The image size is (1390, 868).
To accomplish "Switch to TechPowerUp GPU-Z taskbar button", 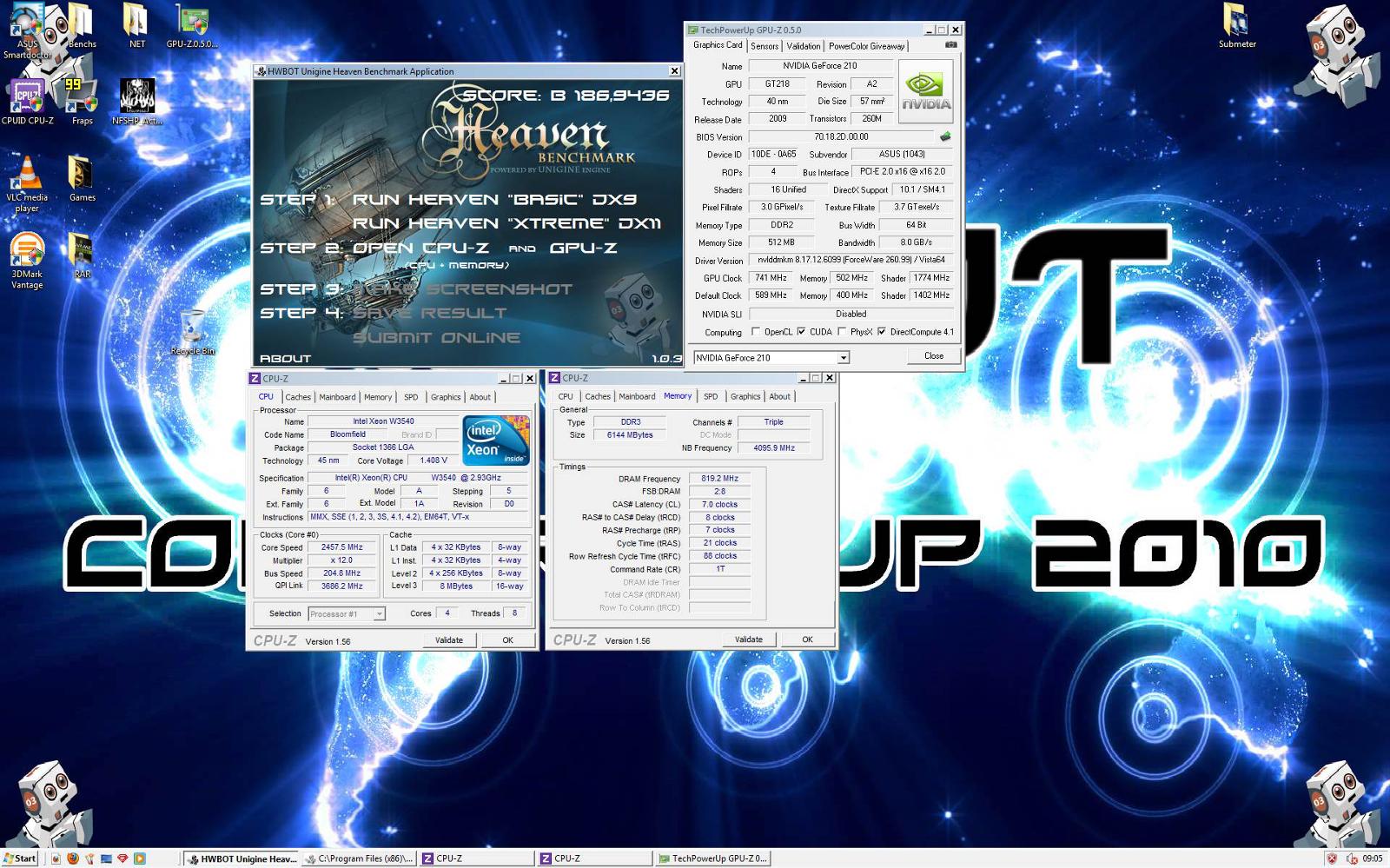I will [713, 858].
